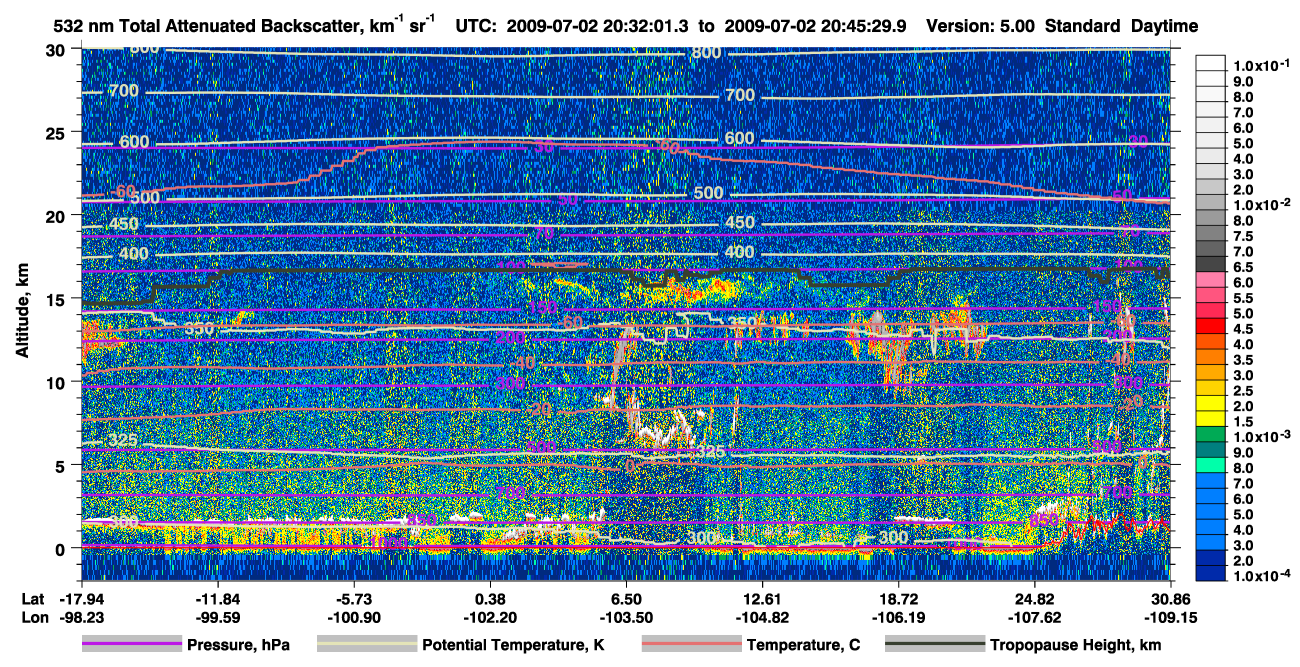Image resolution: width=1300 pixels, height=667 pixels.
Task: Click the dark Tropopause Height legend line sample
Action: [x=935, y=645]
